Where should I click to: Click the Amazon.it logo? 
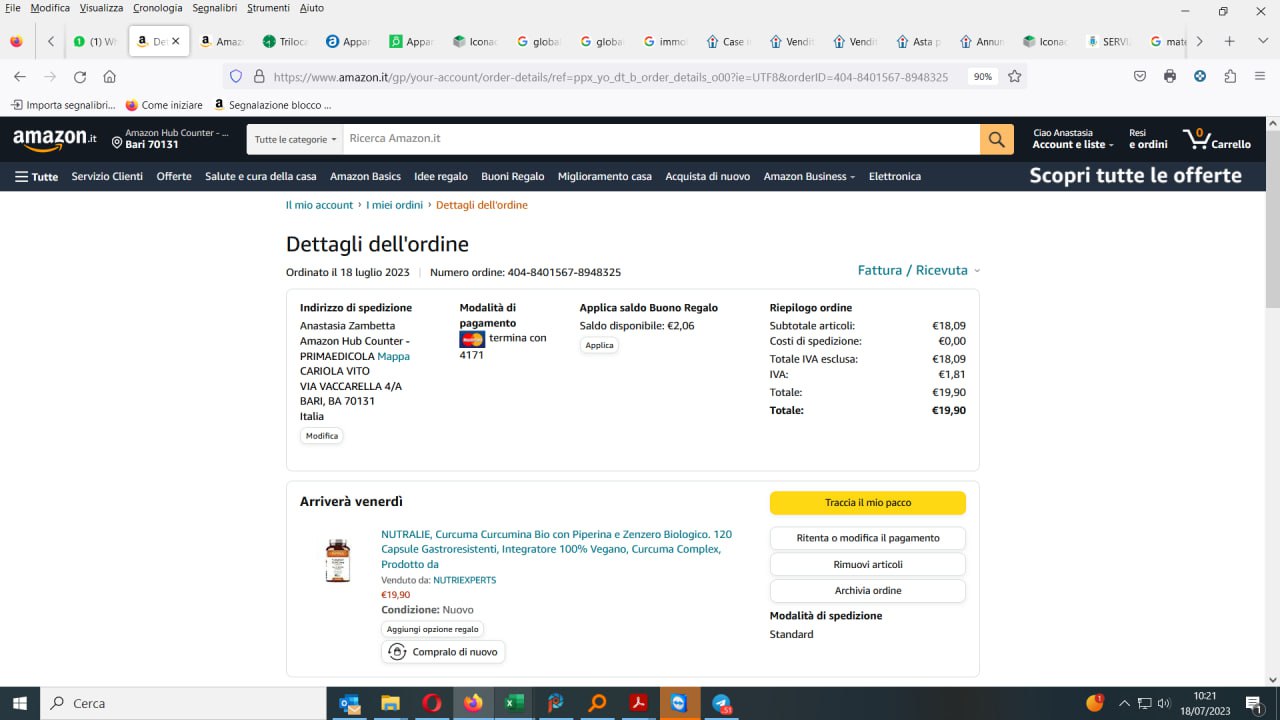(55, 139)
